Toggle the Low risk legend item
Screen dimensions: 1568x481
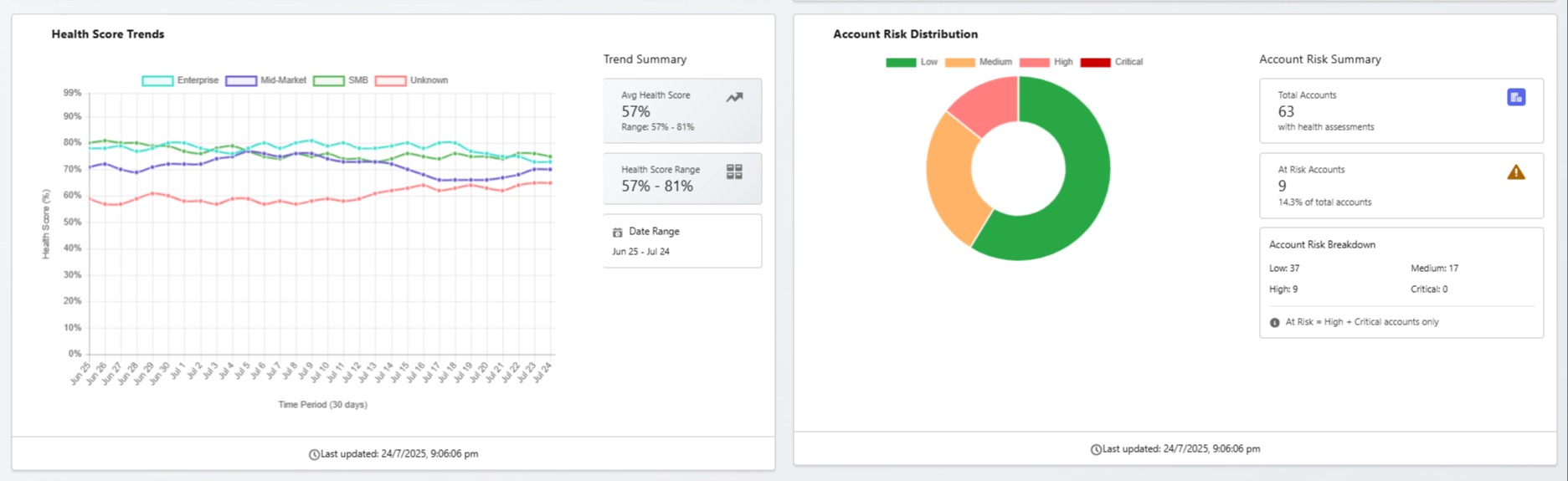click(x=912, y=62)
